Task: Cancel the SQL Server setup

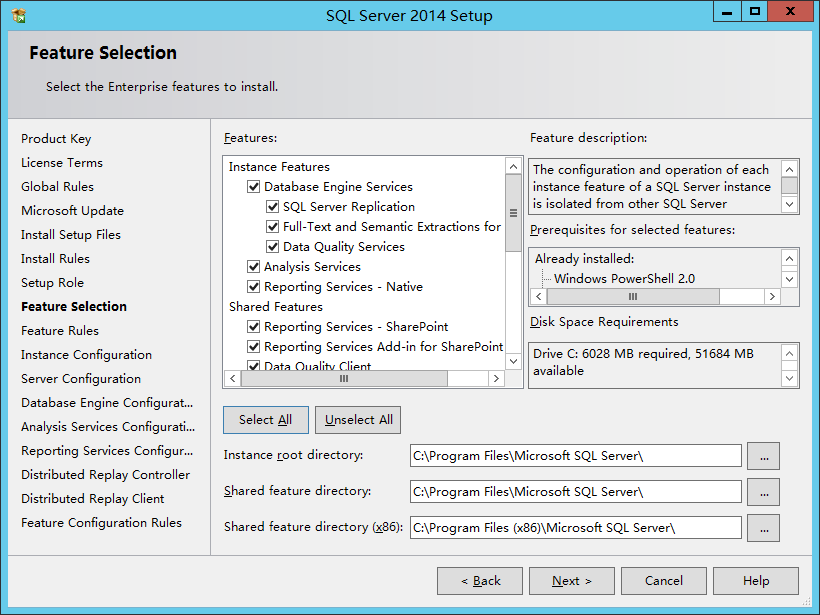Action: [x=664, y=581]
